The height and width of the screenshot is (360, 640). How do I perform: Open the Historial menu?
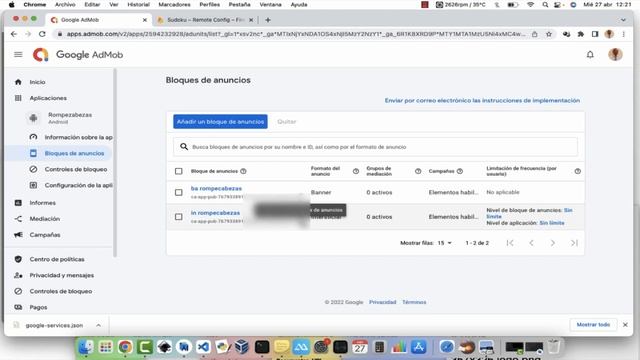(138, 4)
